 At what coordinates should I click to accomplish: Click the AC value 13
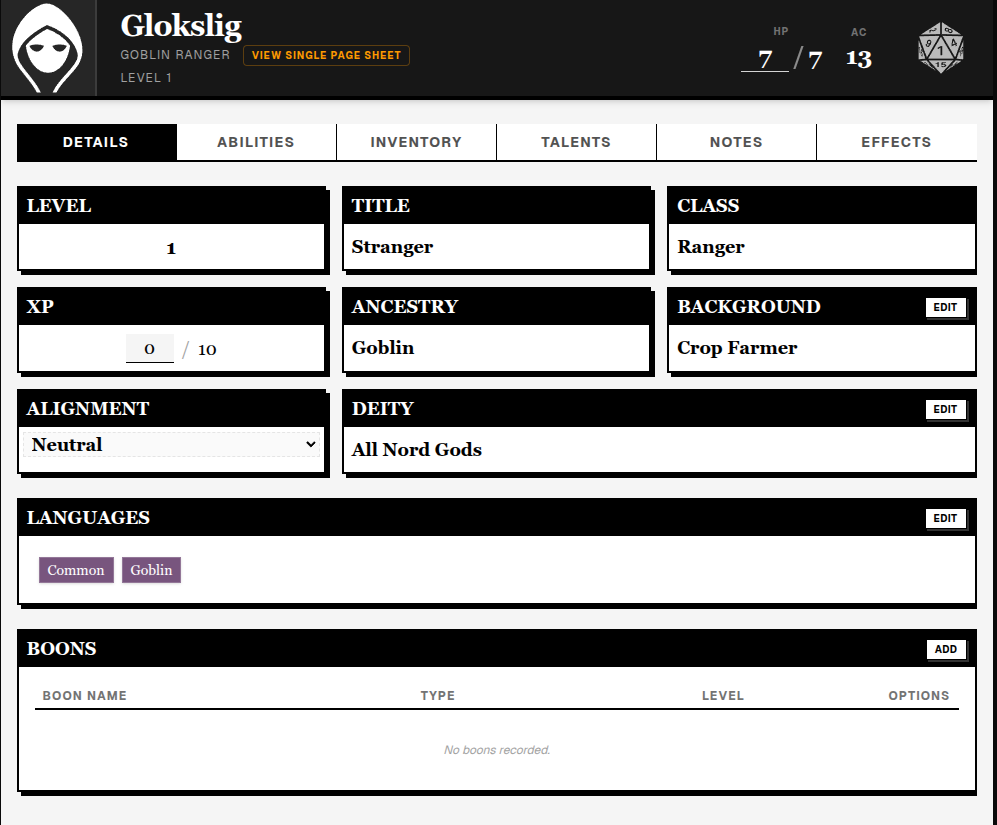(858, 59)
